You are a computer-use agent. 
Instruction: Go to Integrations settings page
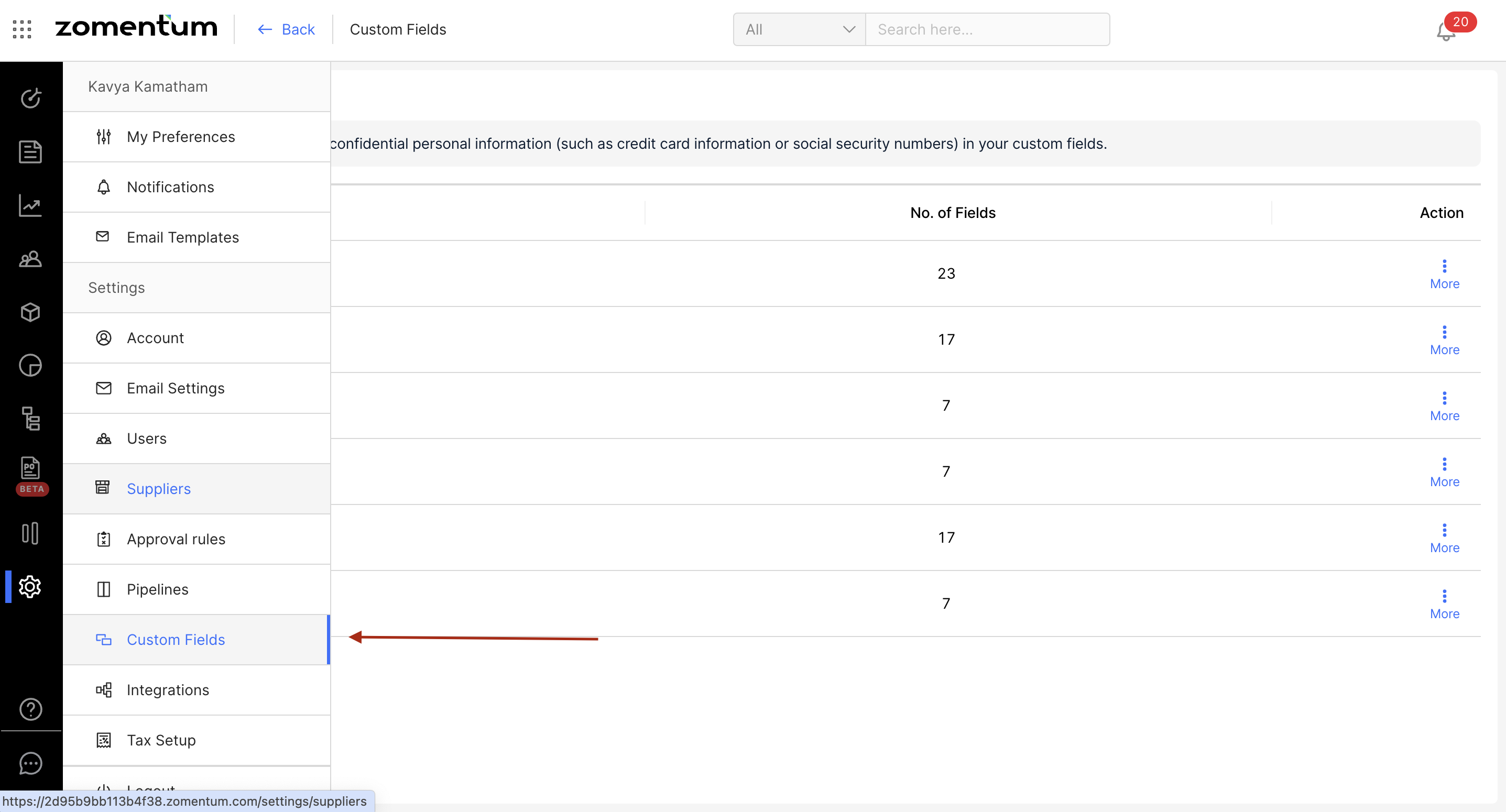[168, 690]
